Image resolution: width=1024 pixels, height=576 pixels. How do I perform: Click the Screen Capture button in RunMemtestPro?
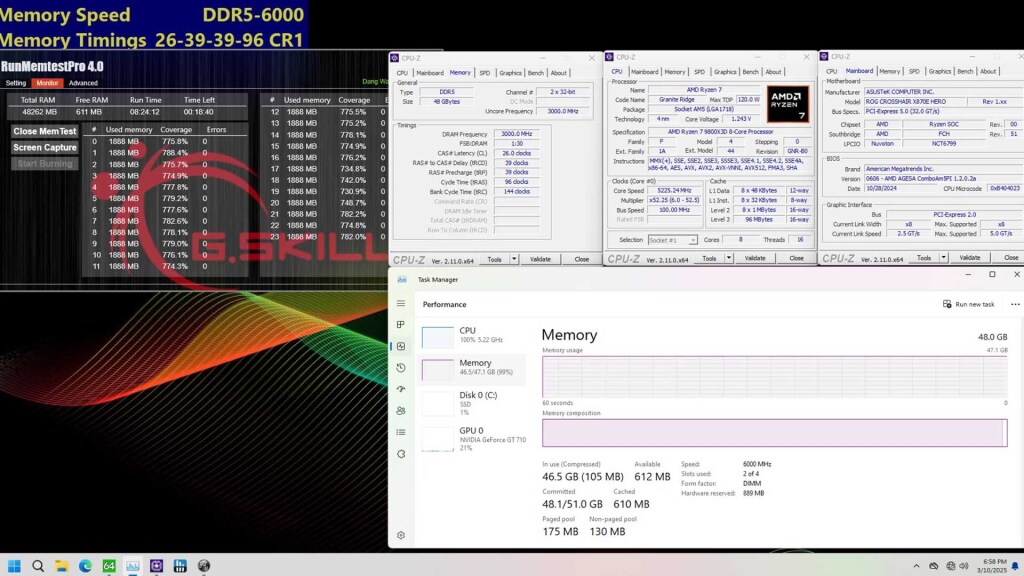point(45,148)
